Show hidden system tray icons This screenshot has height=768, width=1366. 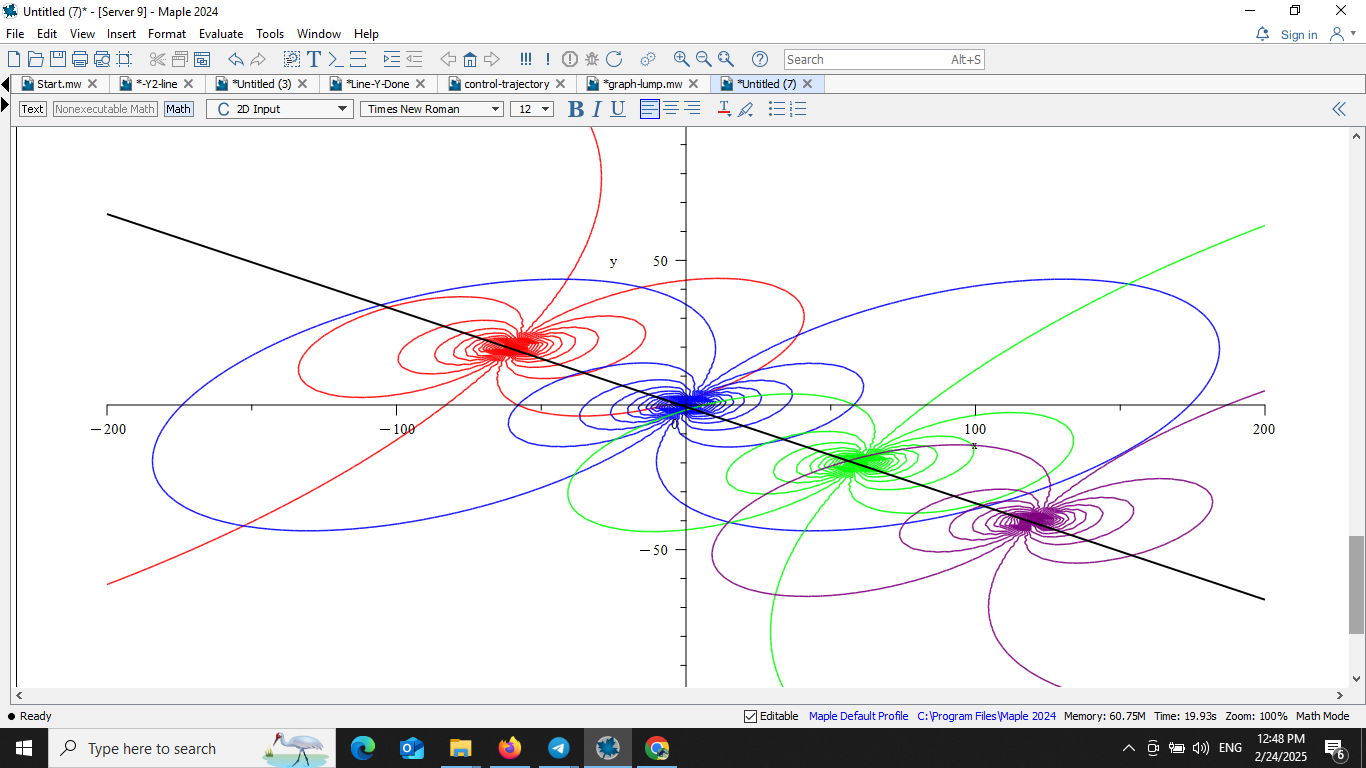point(1129,748)
